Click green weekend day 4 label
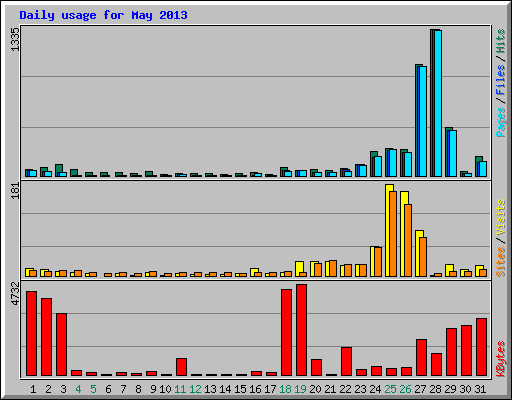Image resolution: width=512 pixels, height=400 pixels. pyautogui.click(x=78, y=389)
